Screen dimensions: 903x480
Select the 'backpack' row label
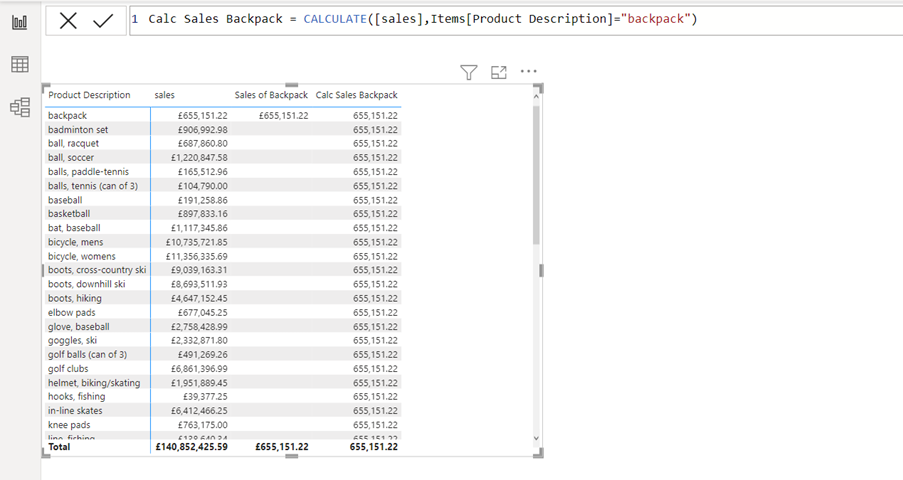click(67, 116)
